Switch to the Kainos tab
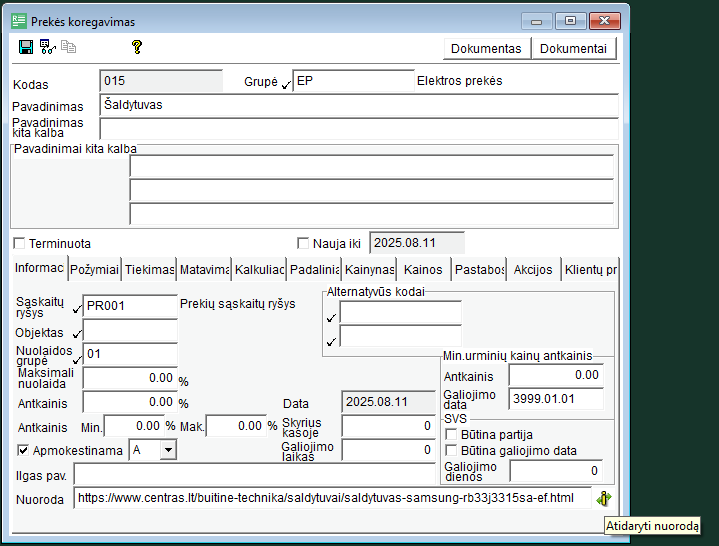Image resolution: width=719 pixels, height=546 pixels. tap(423, 269)
